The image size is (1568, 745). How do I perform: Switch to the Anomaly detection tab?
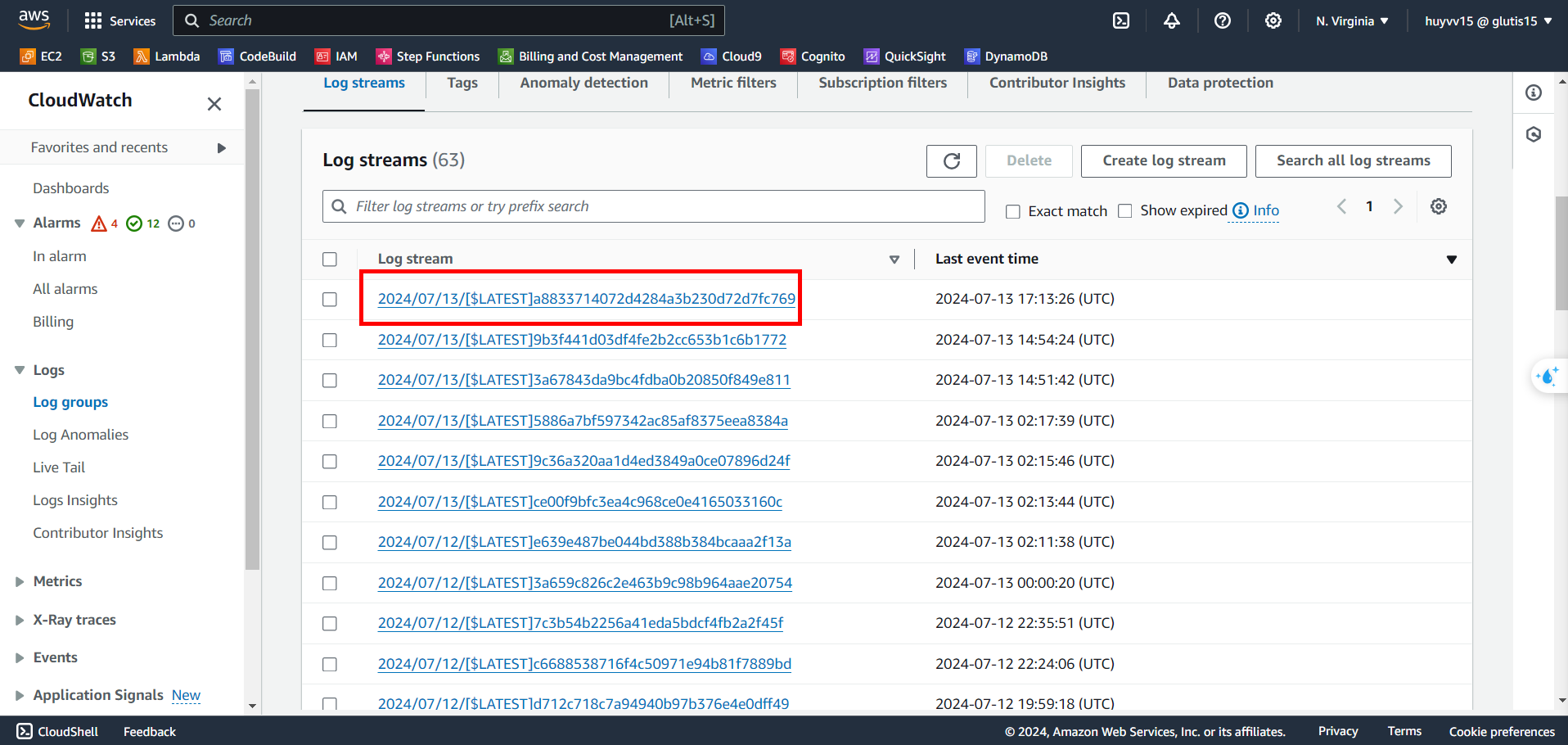584,83
